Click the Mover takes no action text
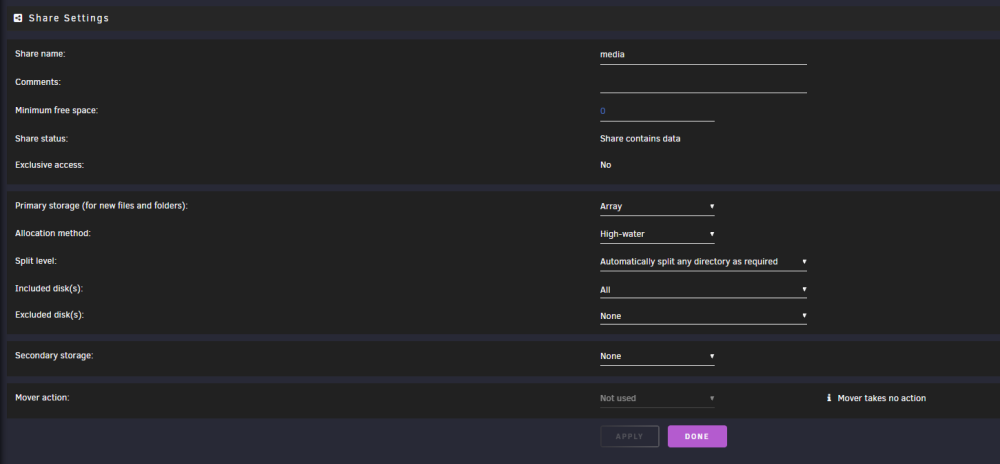Viewport: 1000px width, 464px height. pos(881,398)
